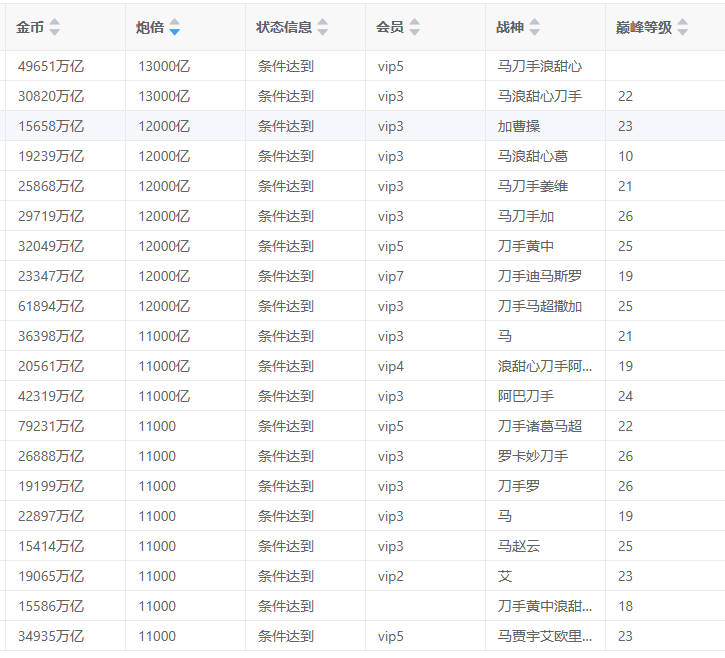Select the vip4 cell in 会员 column

[x=391, y=366]
